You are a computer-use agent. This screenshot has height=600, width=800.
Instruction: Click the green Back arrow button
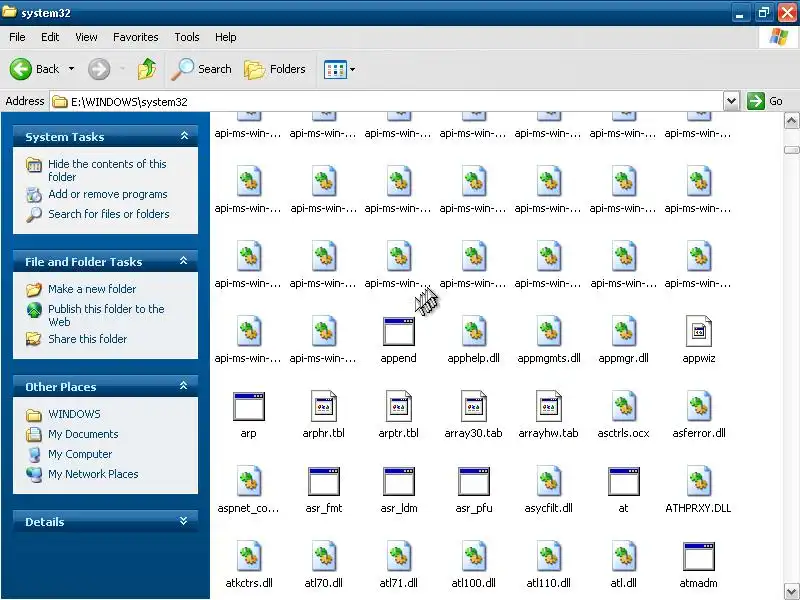click(21, 69)
